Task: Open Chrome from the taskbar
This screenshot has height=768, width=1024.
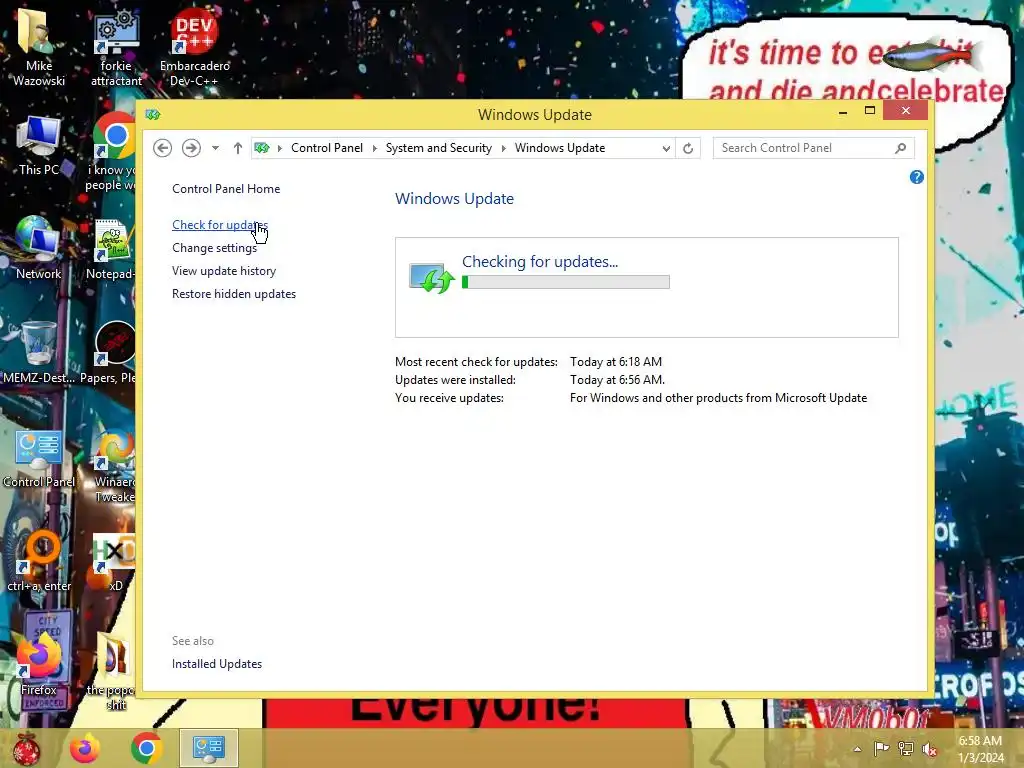Action: pos(146,748)
